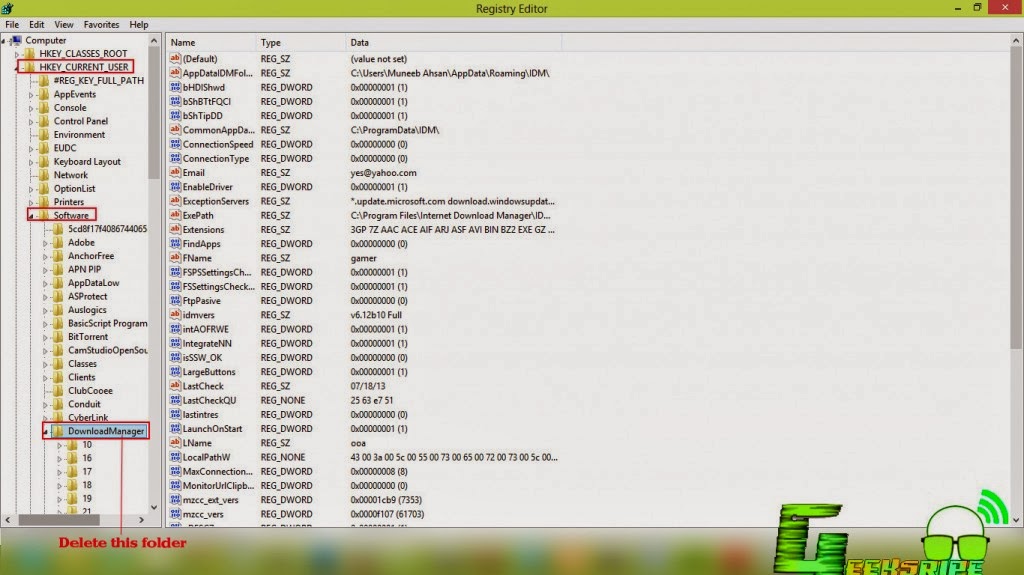Select the AnchorFree key
Image resolution: width=1024 pixels, height=575 pixels.
tap(91, 255)
